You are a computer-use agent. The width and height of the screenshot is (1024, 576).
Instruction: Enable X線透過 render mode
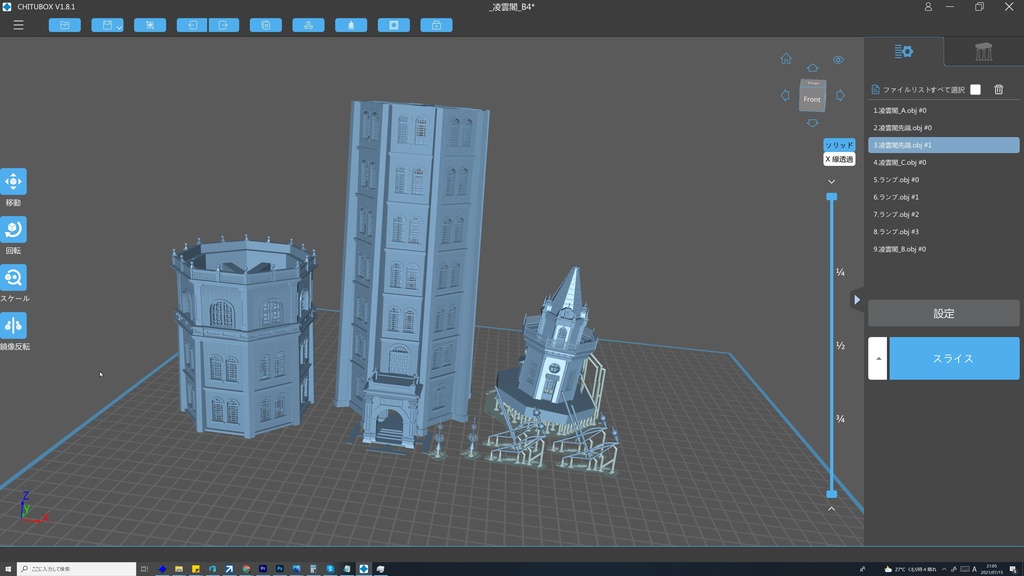tap(839, 159)
